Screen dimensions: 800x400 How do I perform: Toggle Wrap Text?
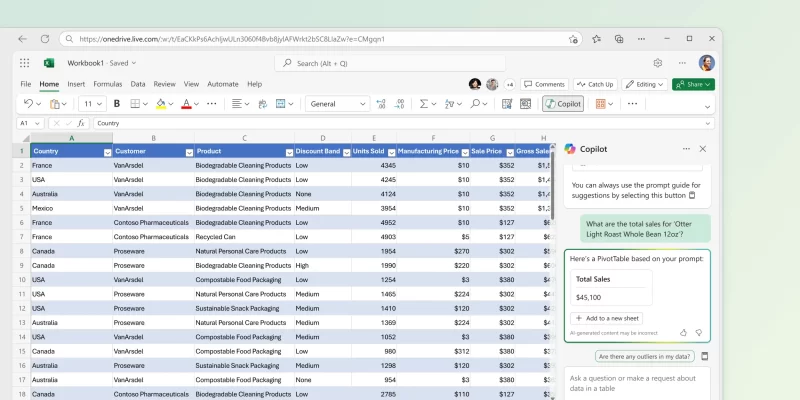tap(263, 104)
